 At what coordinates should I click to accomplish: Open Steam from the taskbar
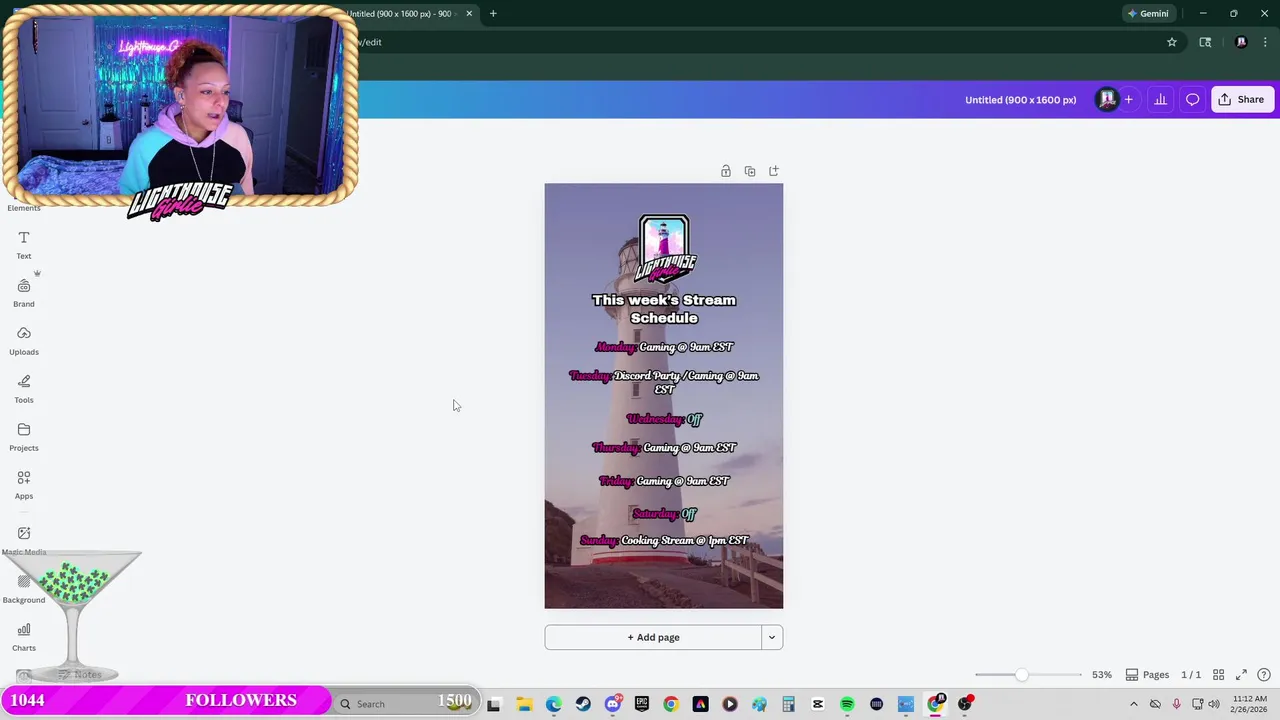(x=583, y=704)
